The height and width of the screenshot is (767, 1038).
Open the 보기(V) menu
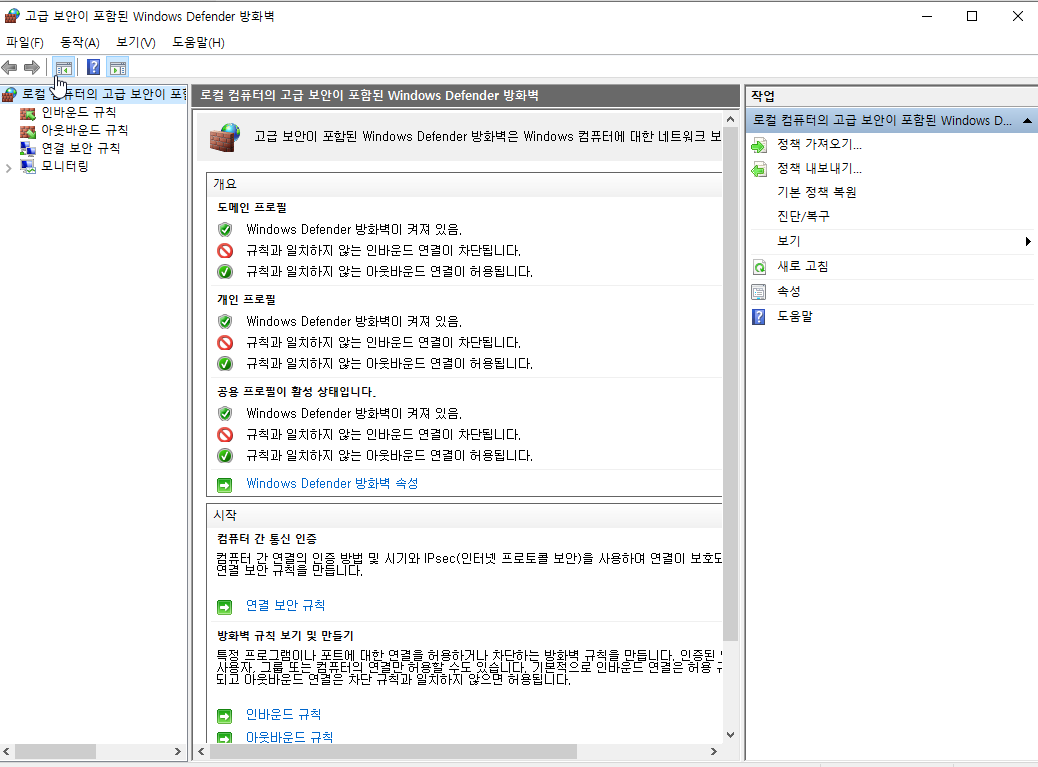pyautogui.click(x=136, y=42)
